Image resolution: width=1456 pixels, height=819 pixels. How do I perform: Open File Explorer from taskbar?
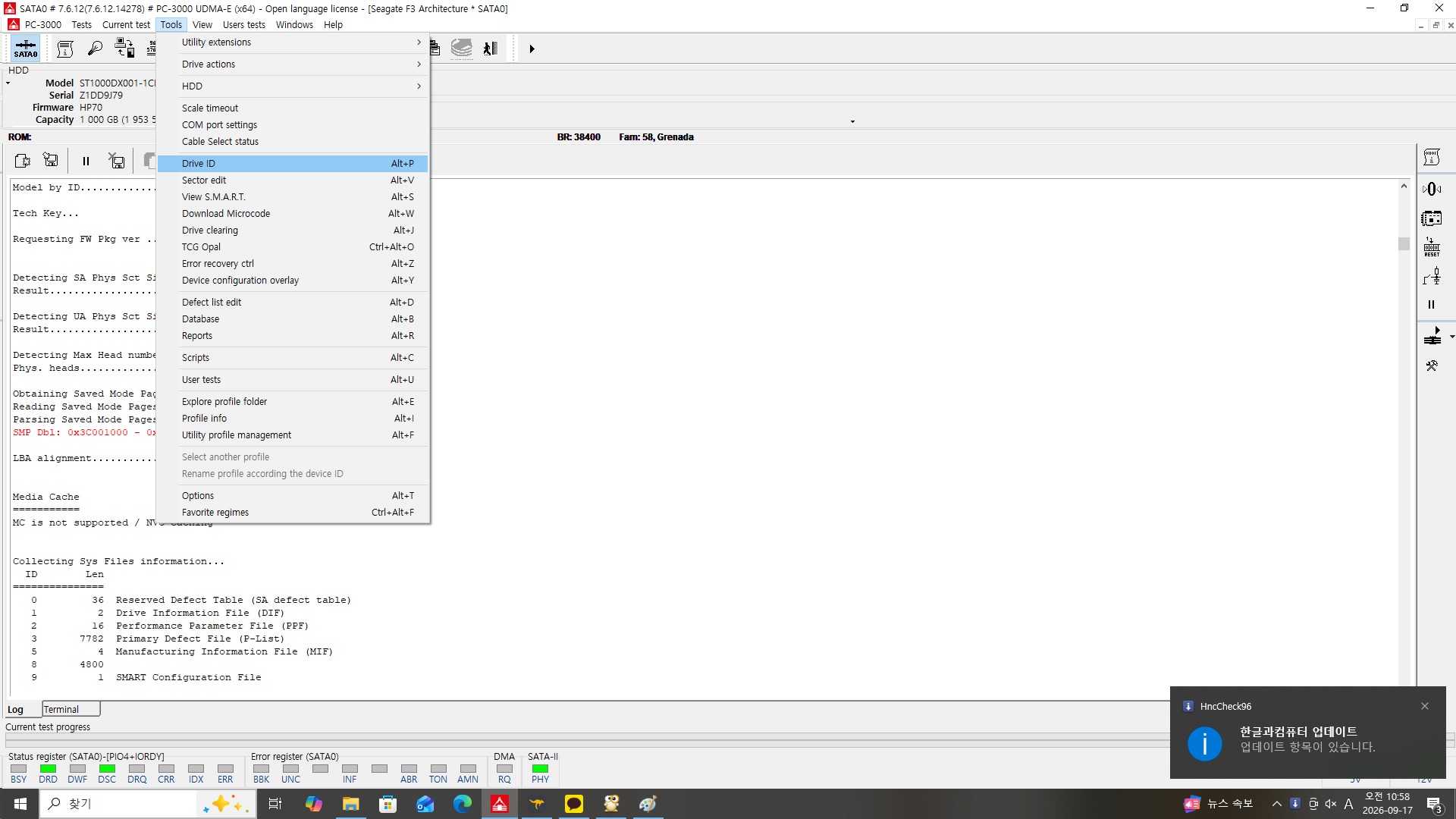coord(350,804)
